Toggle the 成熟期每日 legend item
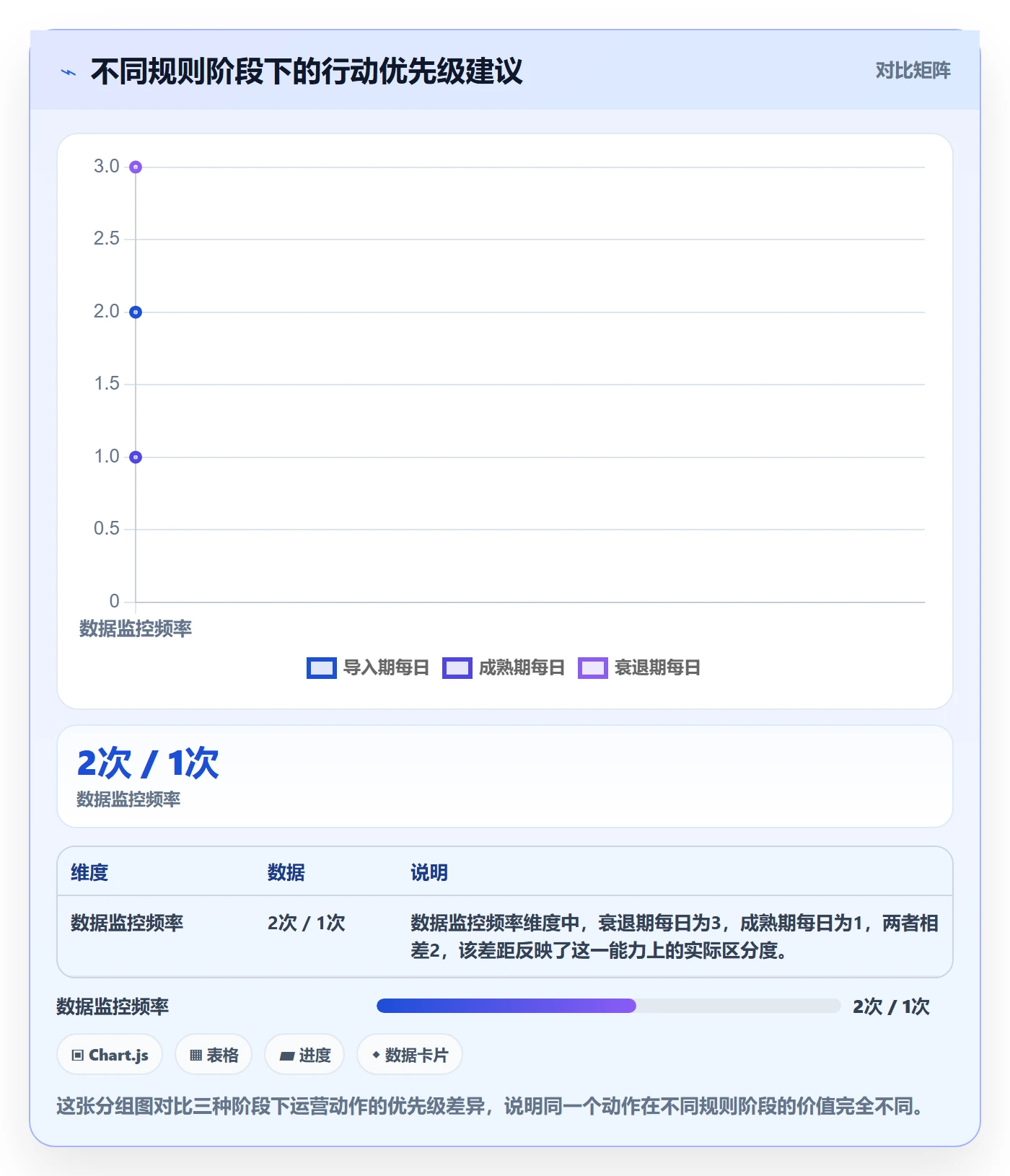The image size is (1010, 1176). point(504,667)
